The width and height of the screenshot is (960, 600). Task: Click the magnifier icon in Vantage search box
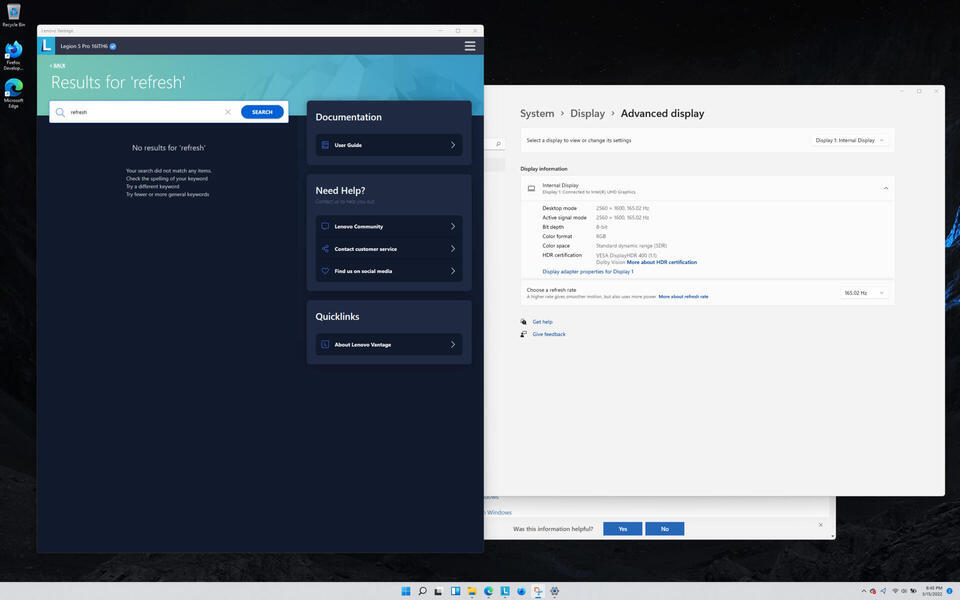click(x=60, y=113)
